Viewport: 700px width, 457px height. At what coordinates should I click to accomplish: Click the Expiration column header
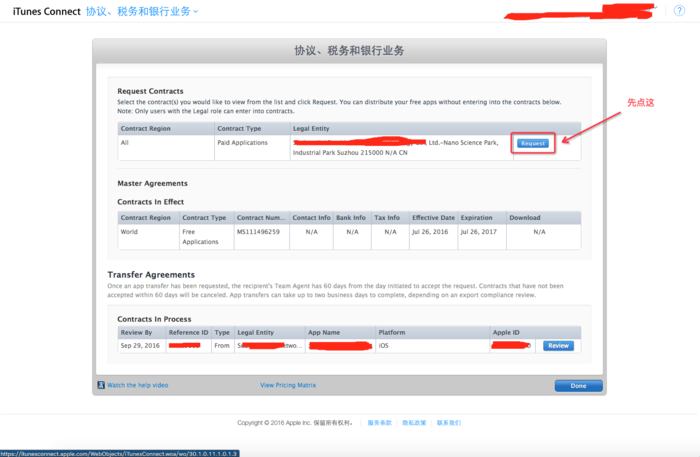click(478, 217)
